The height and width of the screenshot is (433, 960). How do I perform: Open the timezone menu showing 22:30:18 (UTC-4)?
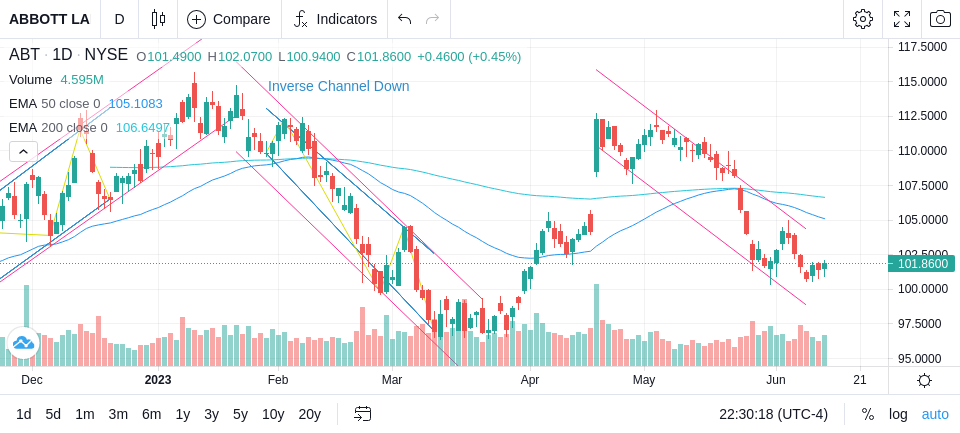[773, 415]
